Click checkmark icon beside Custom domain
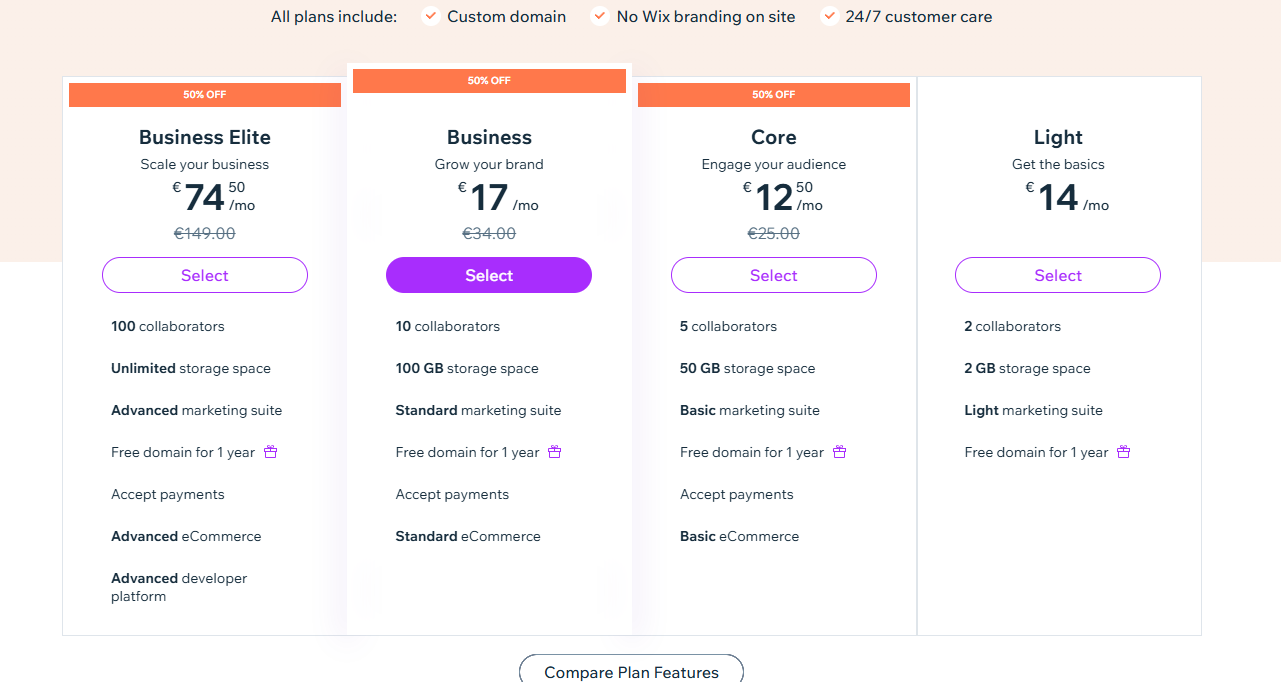The image size is (1281, 682). (x=431, y=16)
